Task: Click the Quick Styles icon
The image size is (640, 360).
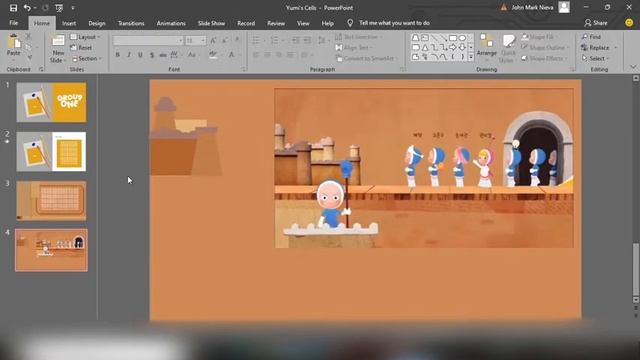Action: coord(508,47)
